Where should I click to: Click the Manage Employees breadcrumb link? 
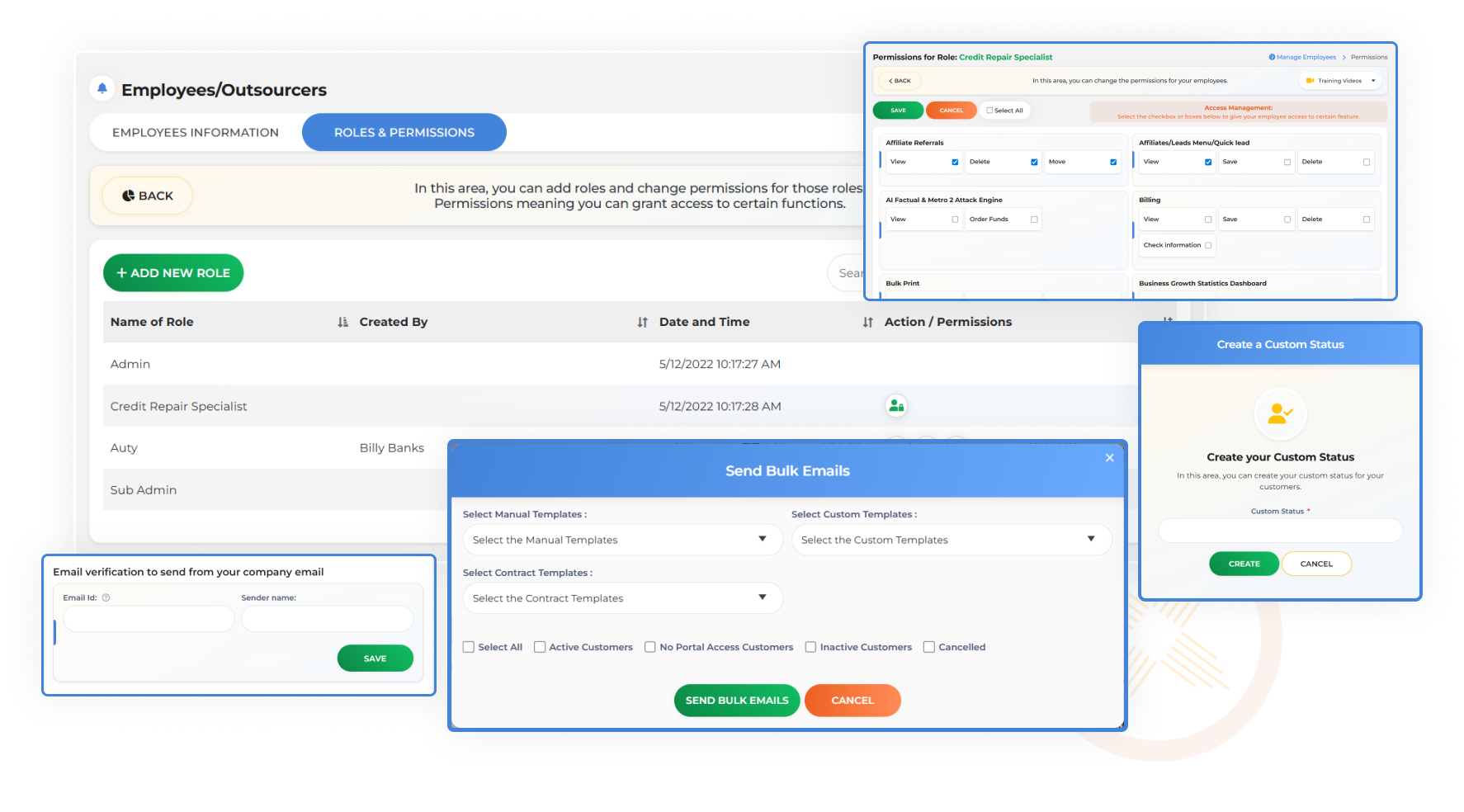coord(1306,58)
